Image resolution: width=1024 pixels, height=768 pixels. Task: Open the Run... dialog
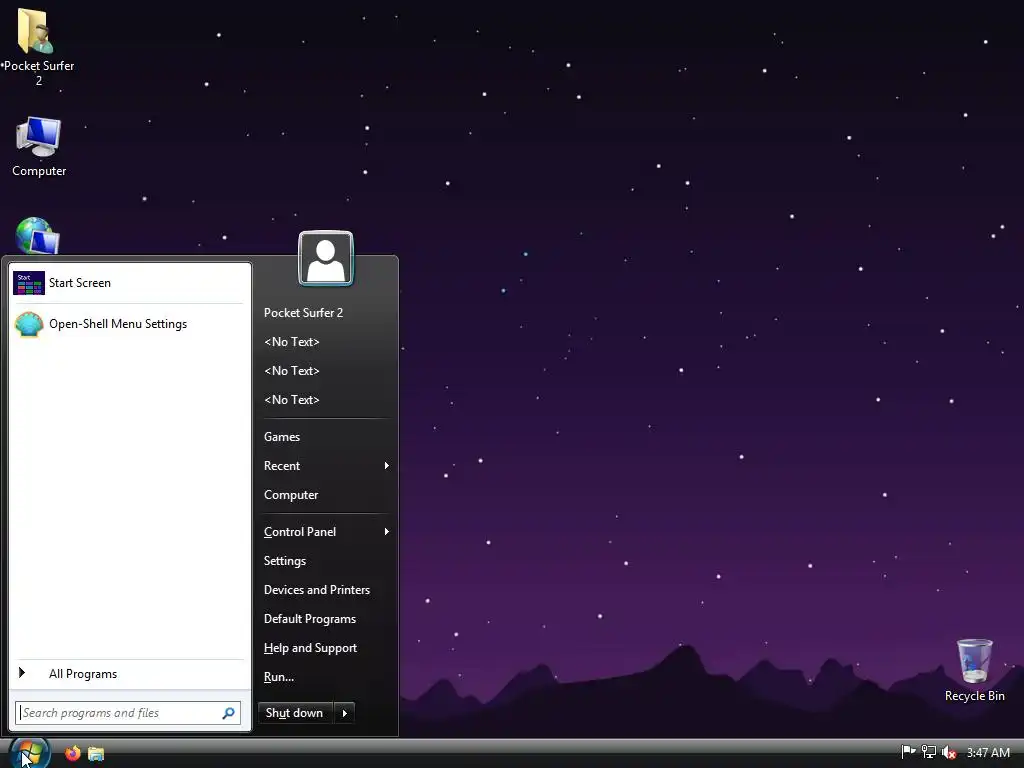point(279,677)
